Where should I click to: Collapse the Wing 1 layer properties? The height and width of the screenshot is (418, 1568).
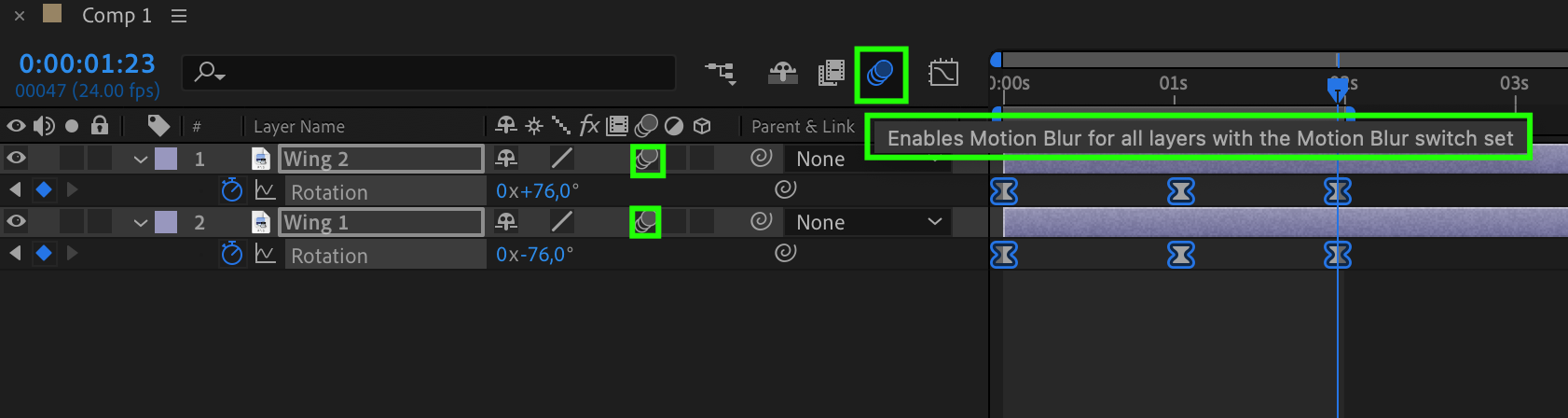[x=141, y=223]
